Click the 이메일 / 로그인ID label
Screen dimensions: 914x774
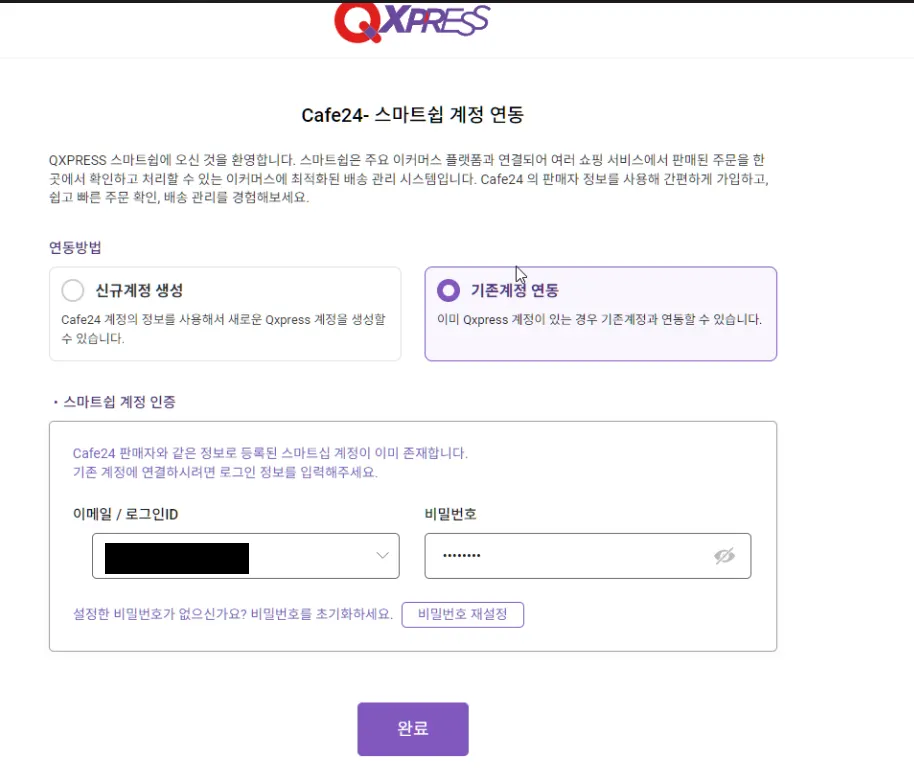[125, 514]
